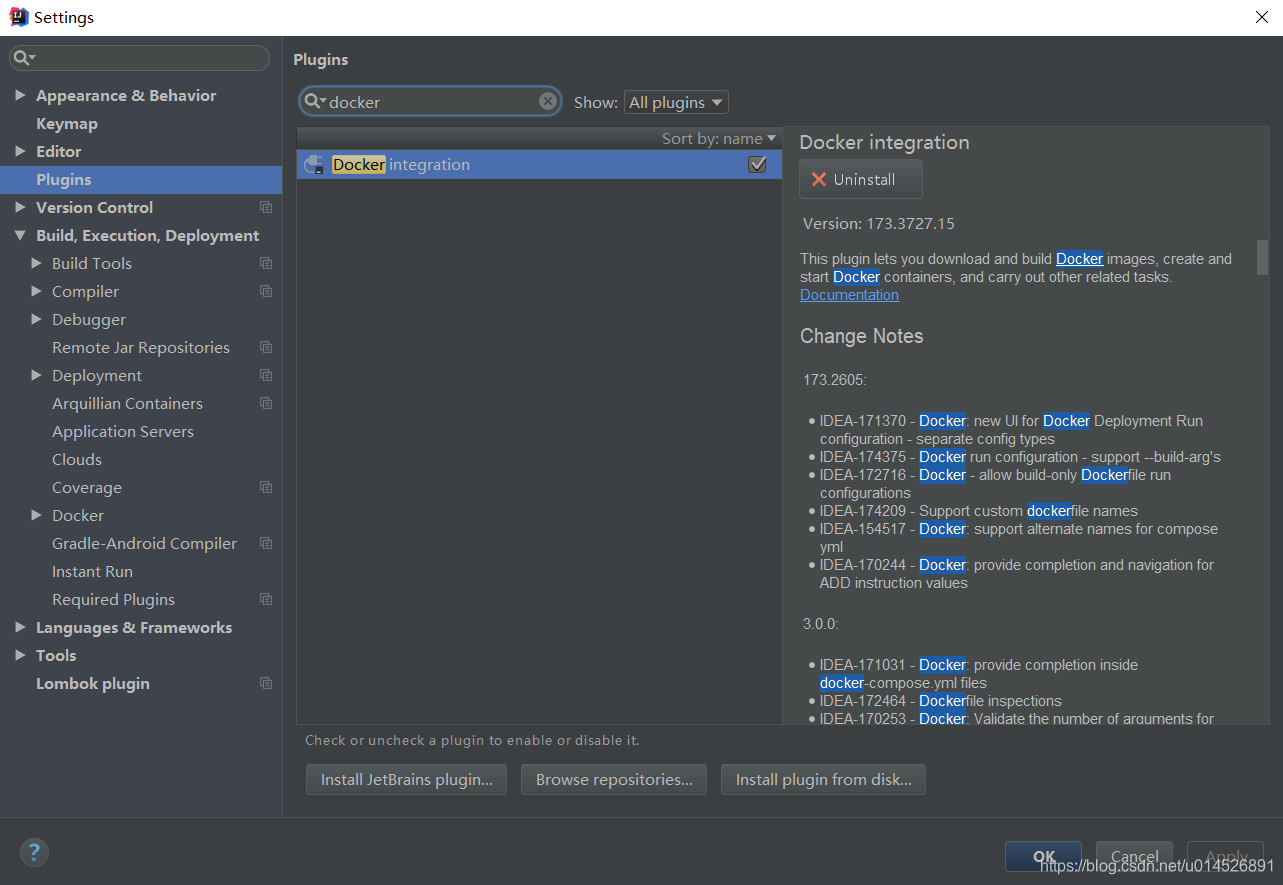Open the Documentation link
Screen dimensions: 1283x885
[849, 295]
